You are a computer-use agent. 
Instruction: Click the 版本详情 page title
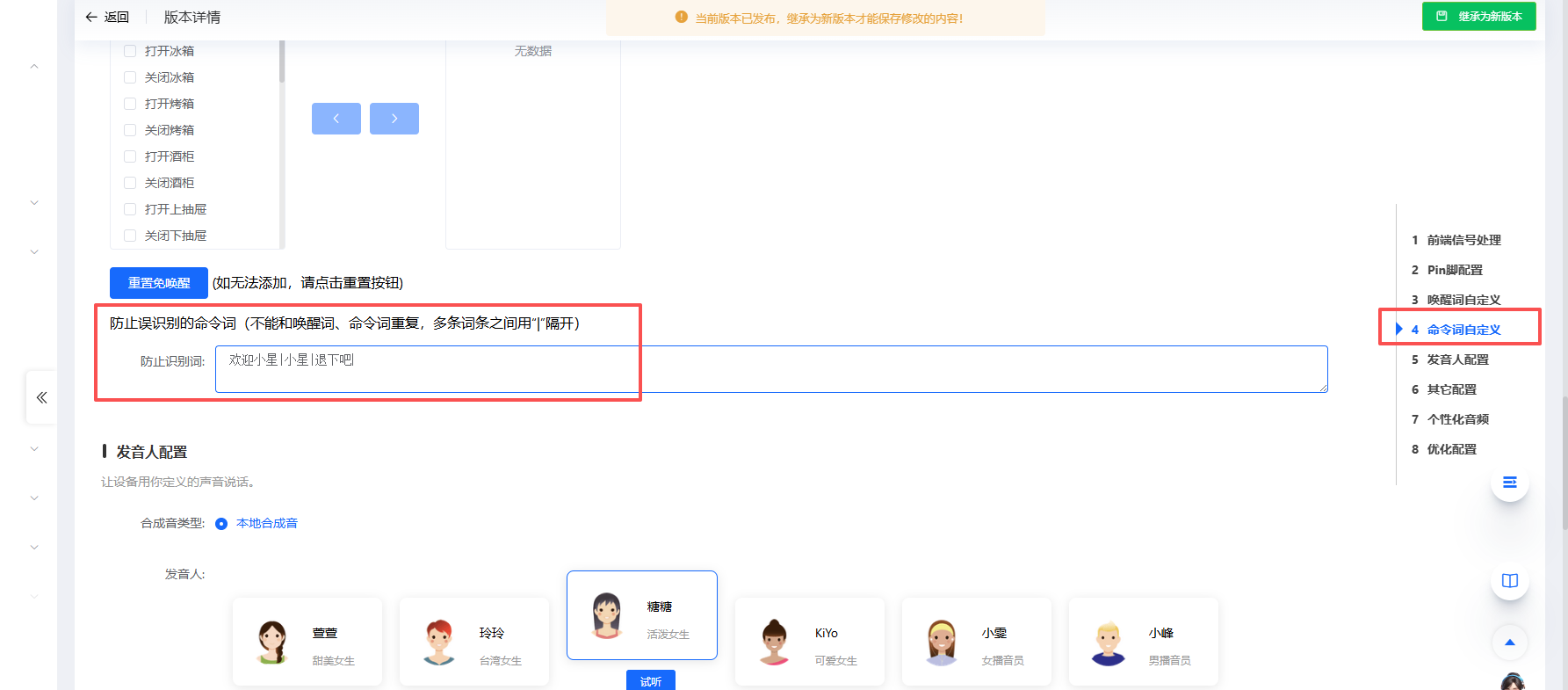[192, 17]
